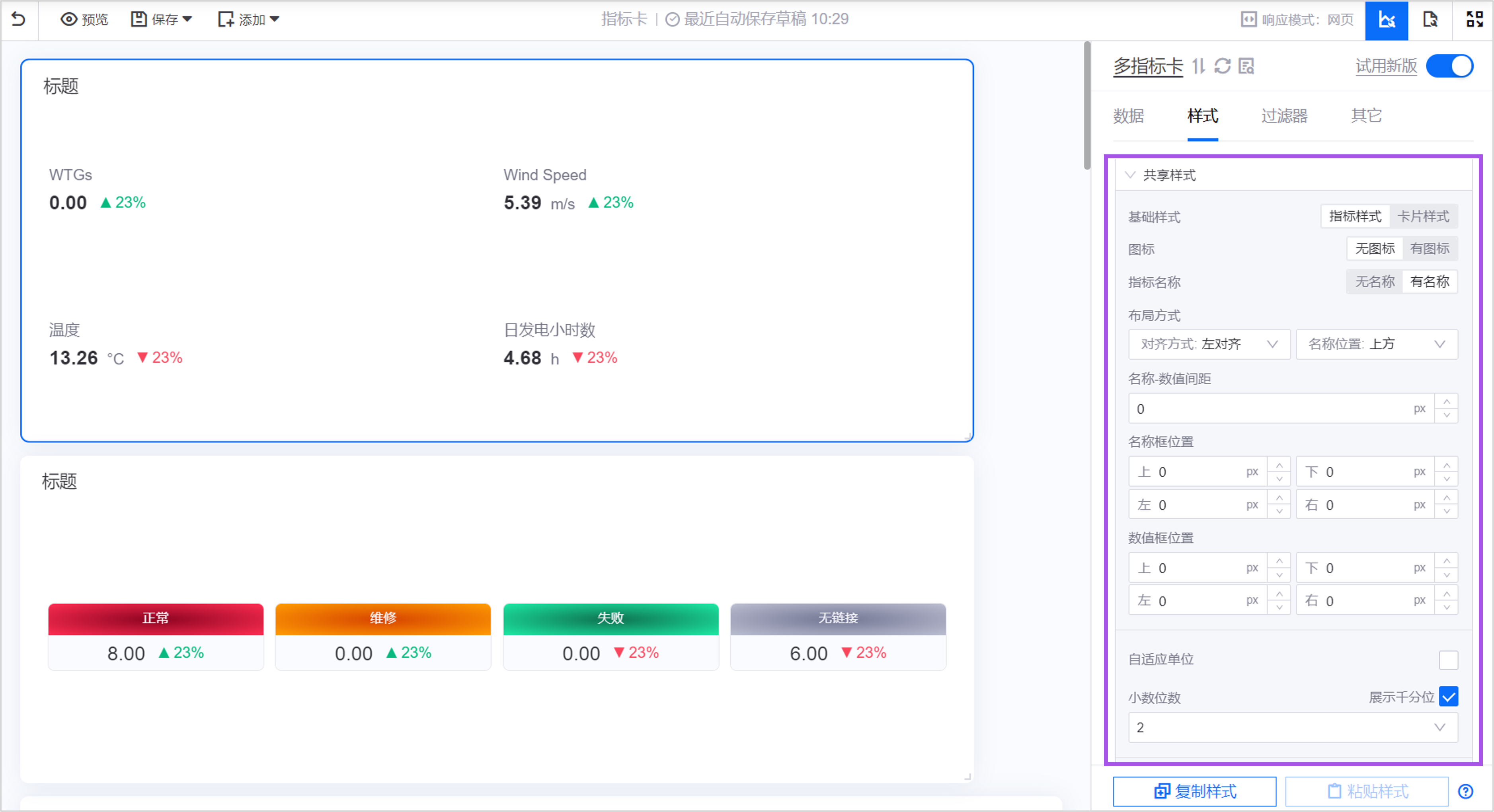This screenshot has width=1494, height=812.
Task: Select the 卡片样式 option
Action: (x=1423, y=217)
